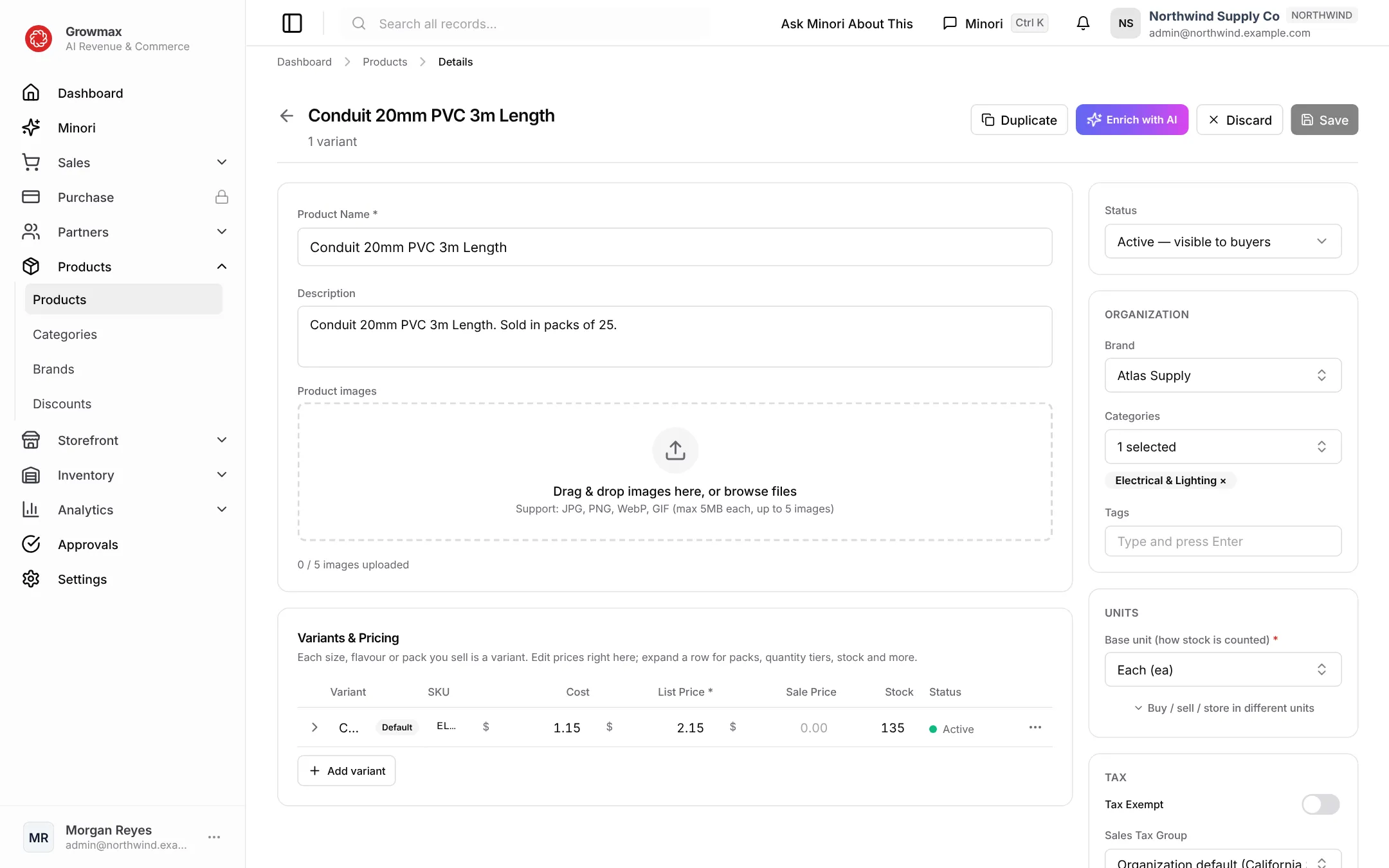Click the NS organization avatar

click(1125, 24)
